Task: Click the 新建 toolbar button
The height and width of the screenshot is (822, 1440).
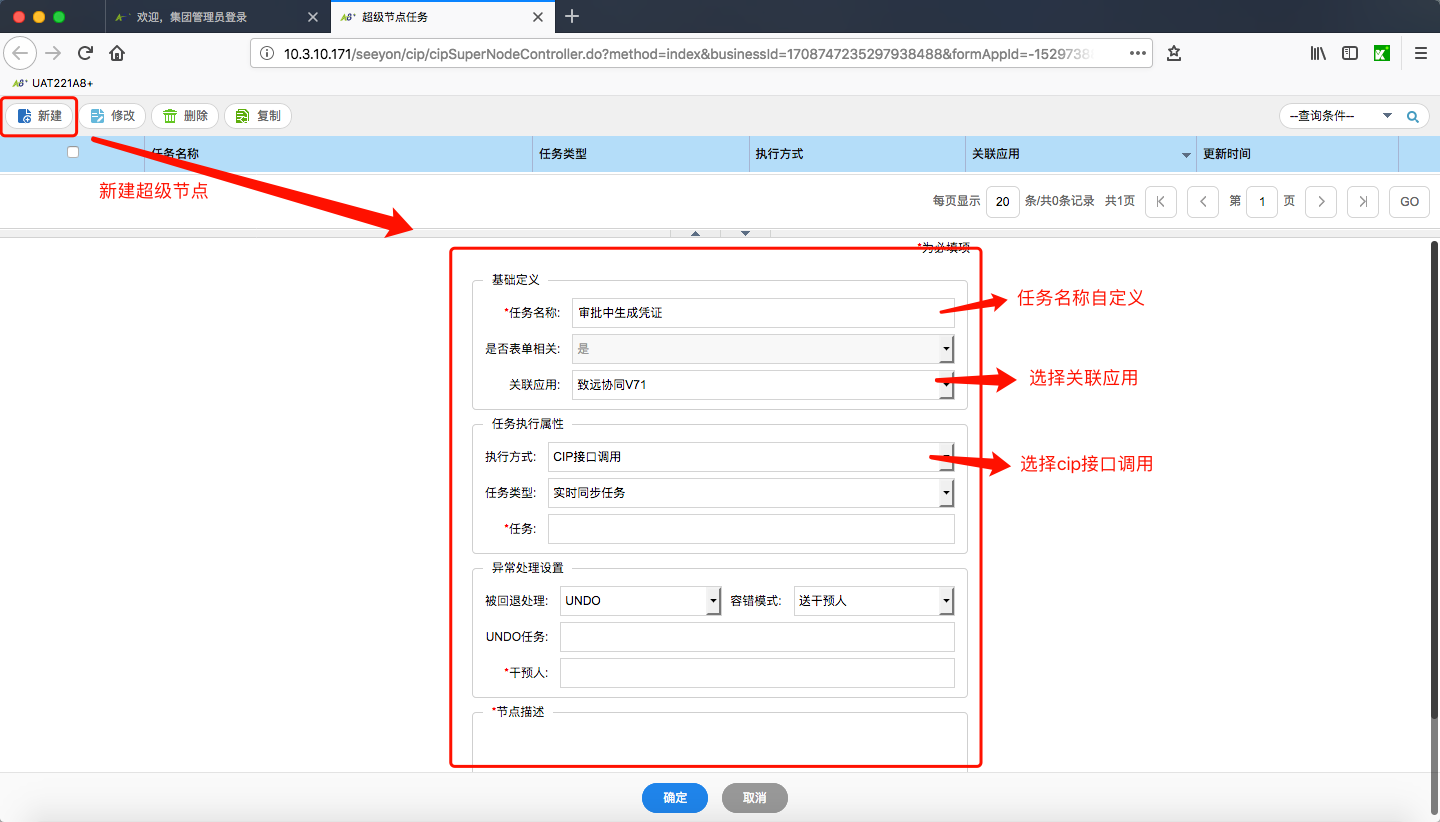Action: tap(40, 116)
